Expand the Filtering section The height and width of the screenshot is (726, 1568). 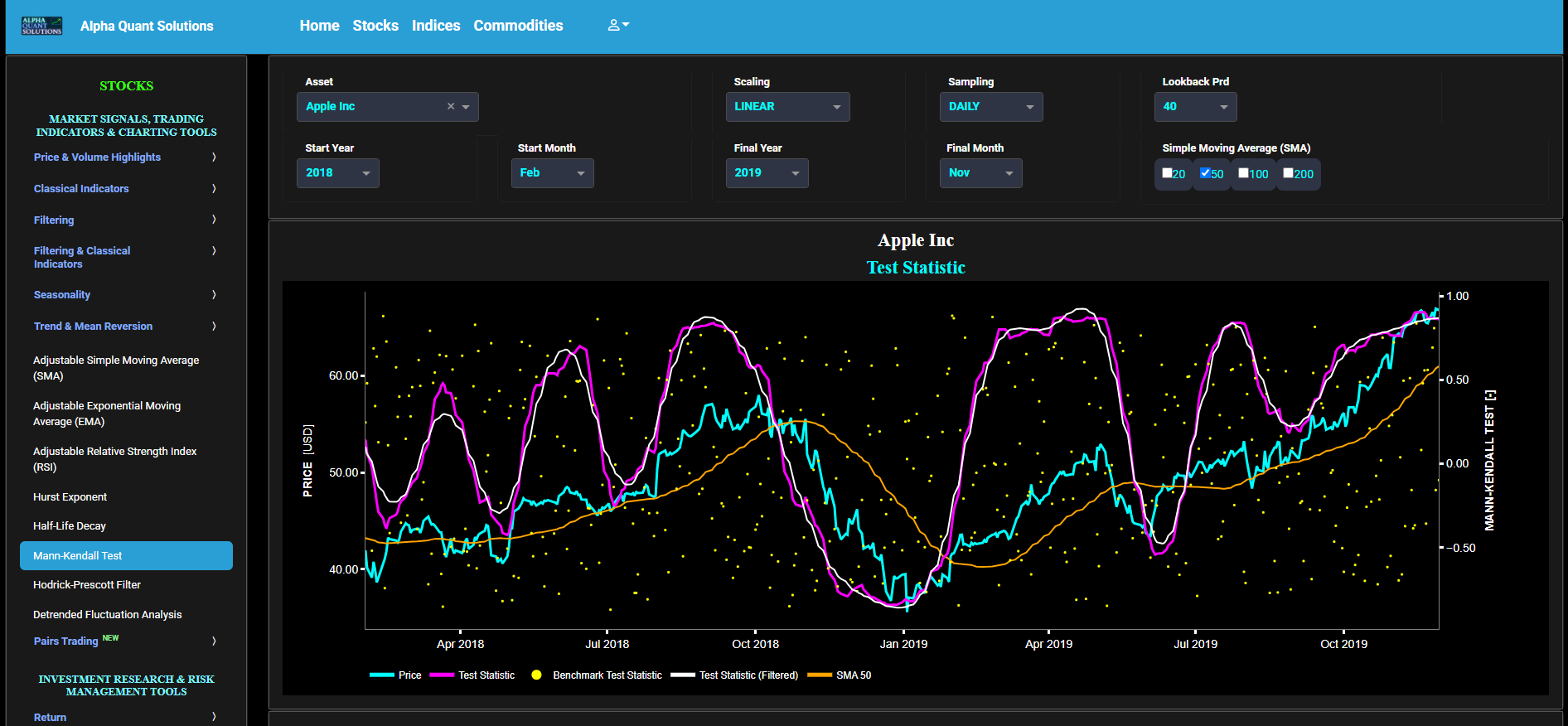[x=125, y=220]
